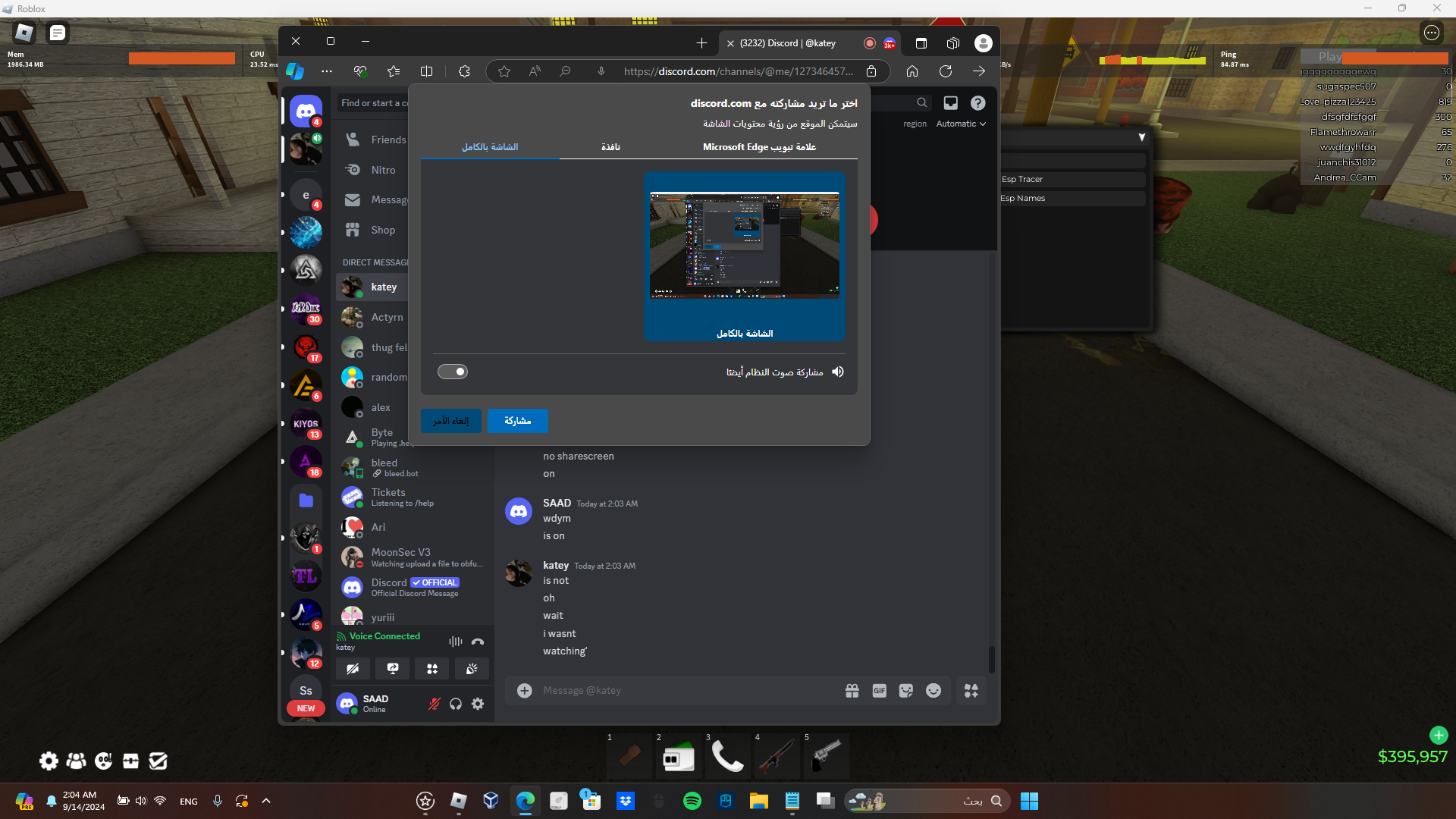Image resolution: width=1456 pixels, height=819 pixels.
Task: Open Edge settings and more menu
Action: [x=327, y=71]
